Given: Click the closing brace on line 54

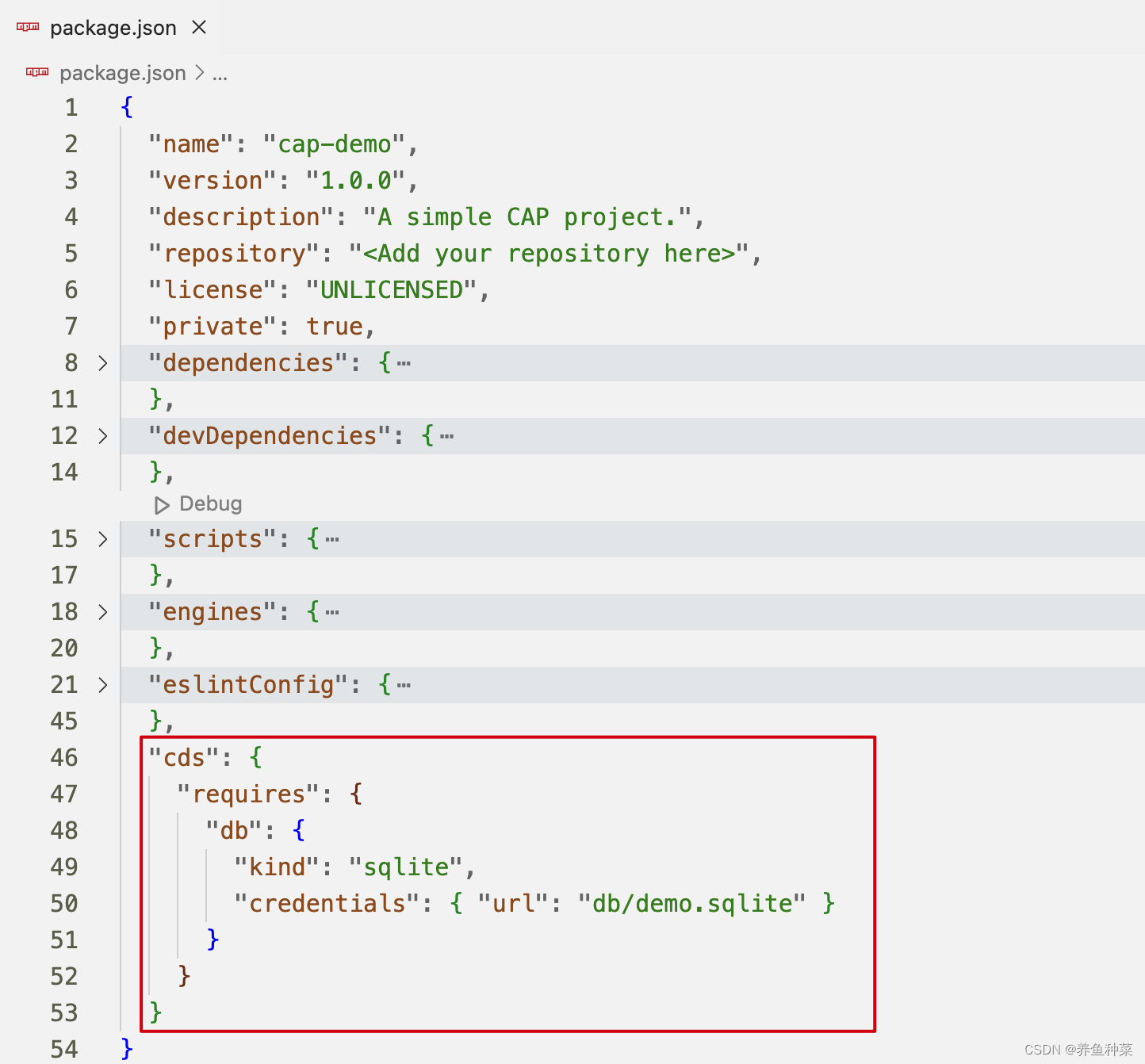Looking at the screenshot, I should tap(127, 1050).
